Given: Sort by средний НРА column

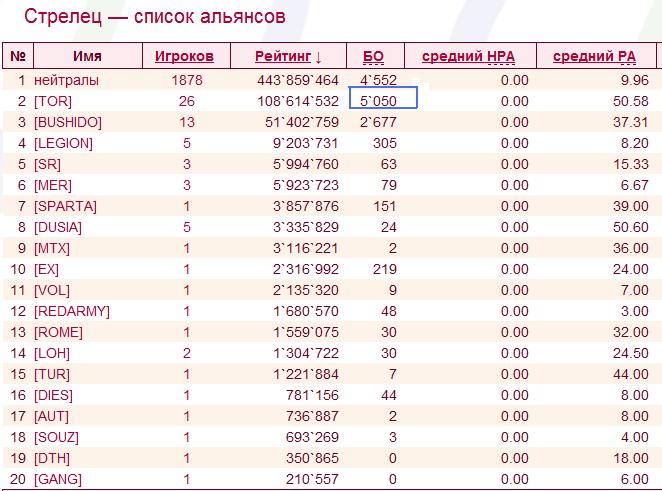Looking at the screenshot, I should click(468, 56).
